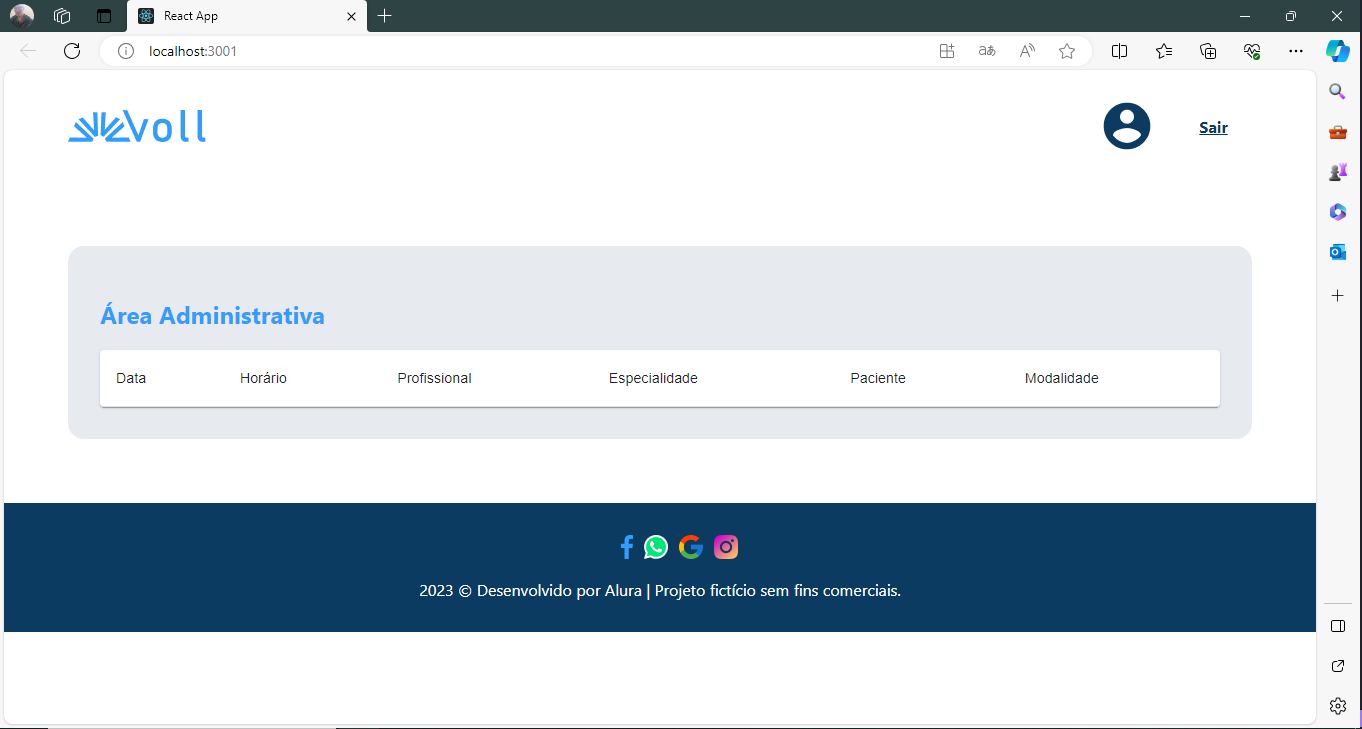Select the React App tab

[x=247, y=16]
